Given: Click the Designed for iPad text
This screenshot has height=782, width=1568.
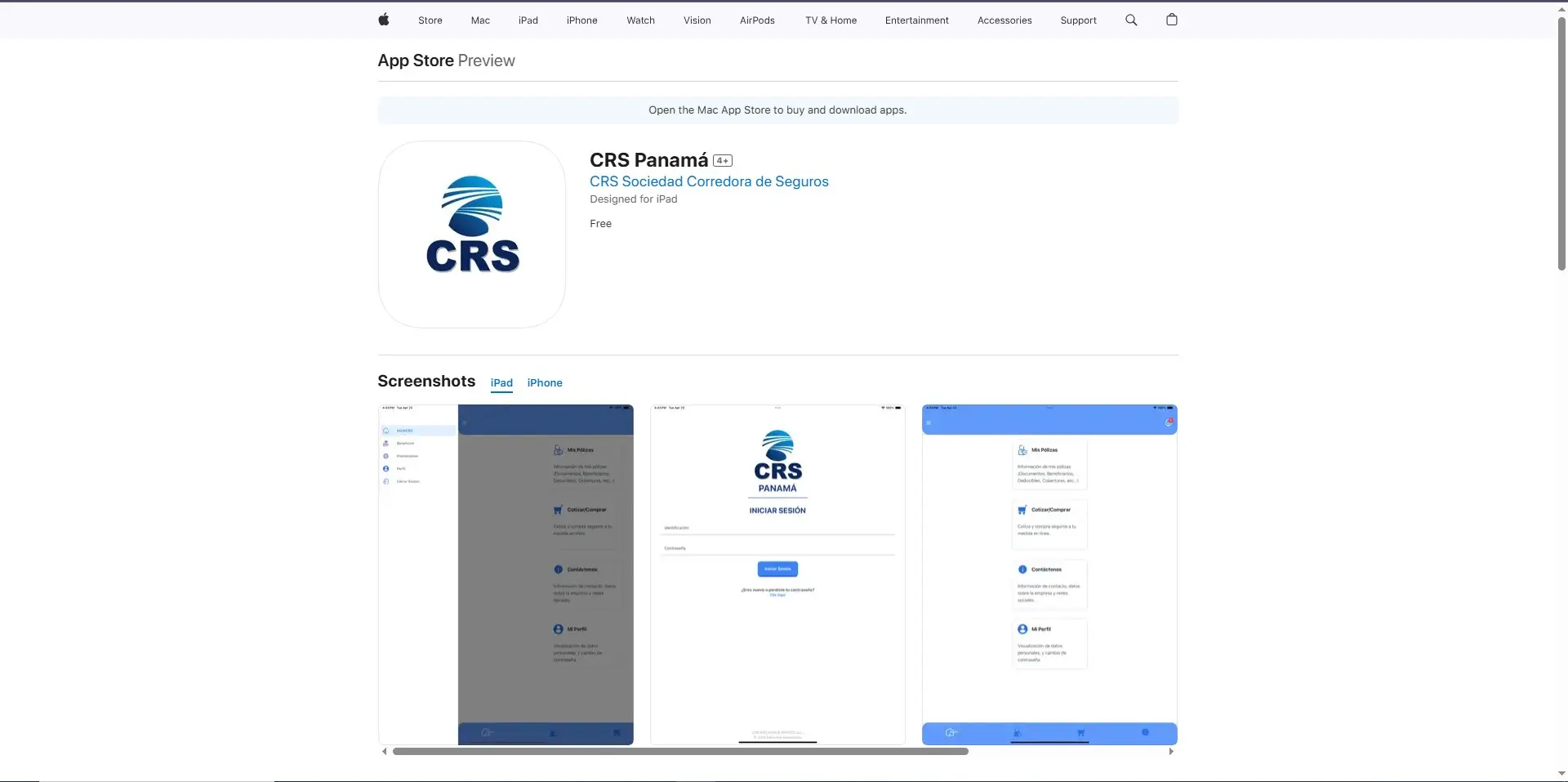Looking at the screenshot, I should tap(634, 199).
